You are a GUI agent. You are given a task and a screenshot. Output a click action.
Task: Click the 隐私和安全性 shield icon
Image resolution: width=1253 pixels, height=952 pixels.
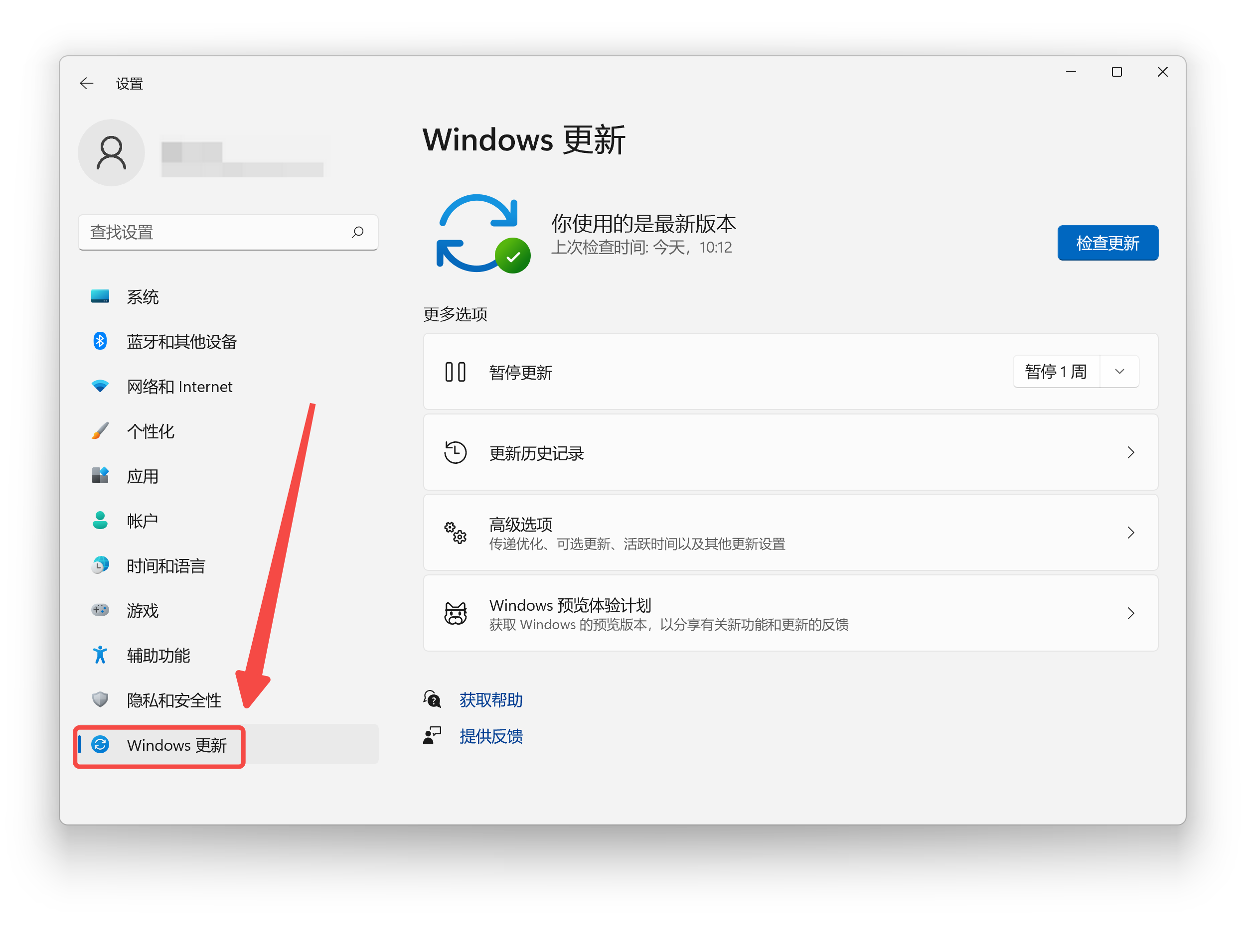click(100, 700)
